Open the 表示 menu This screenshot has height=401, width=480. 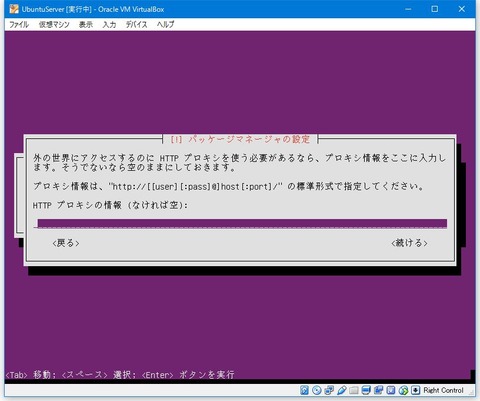tap(86, 24)
